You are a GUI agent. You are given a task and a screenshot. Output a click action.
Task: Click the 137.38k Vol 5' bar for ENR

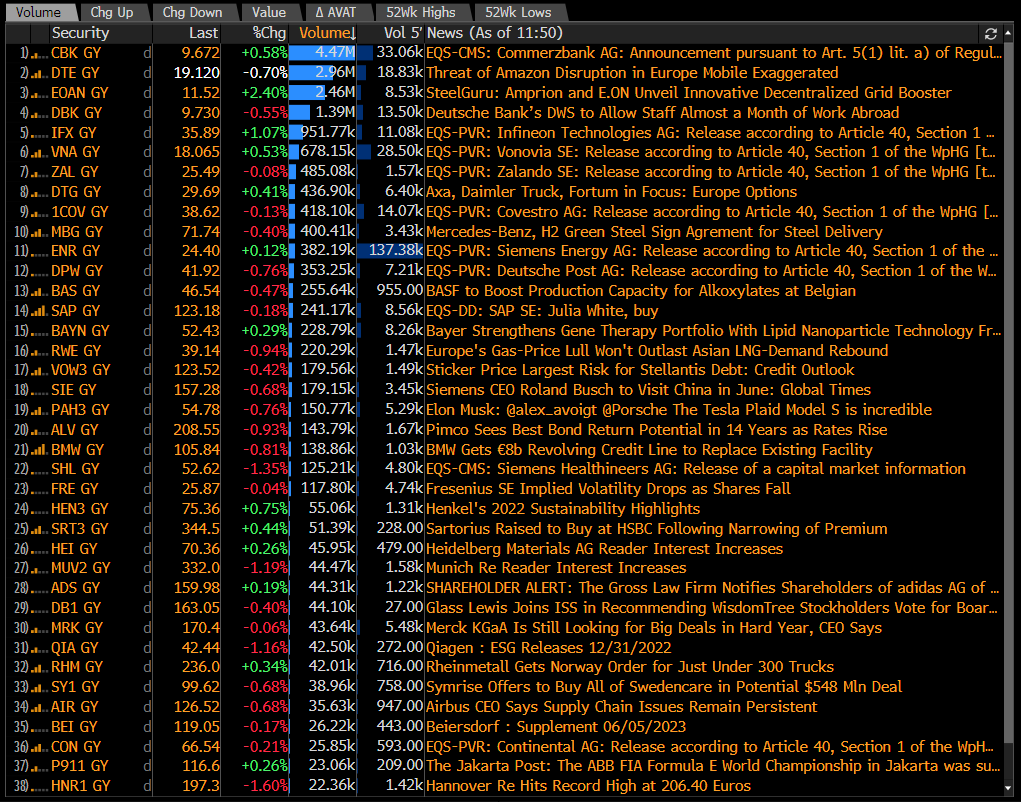pyautogui.click(x=391, y=251)
